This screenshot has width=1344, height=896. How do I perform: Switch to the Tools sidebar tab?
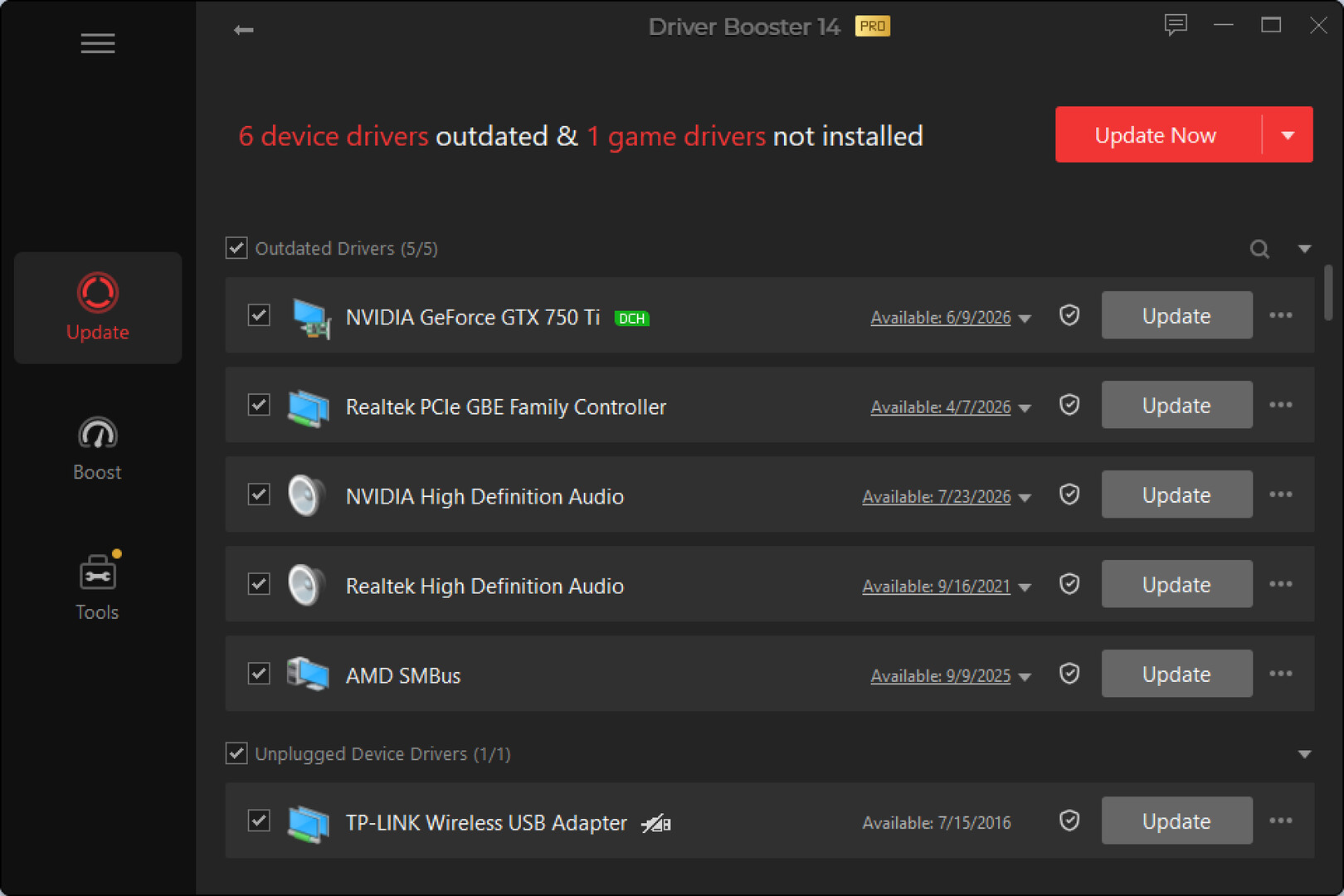pos(98,587)
